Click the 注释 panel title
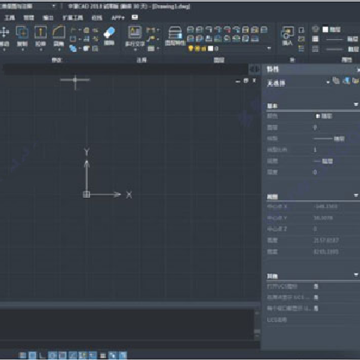This screenshot has height=360, width=360. click(141, 60)
